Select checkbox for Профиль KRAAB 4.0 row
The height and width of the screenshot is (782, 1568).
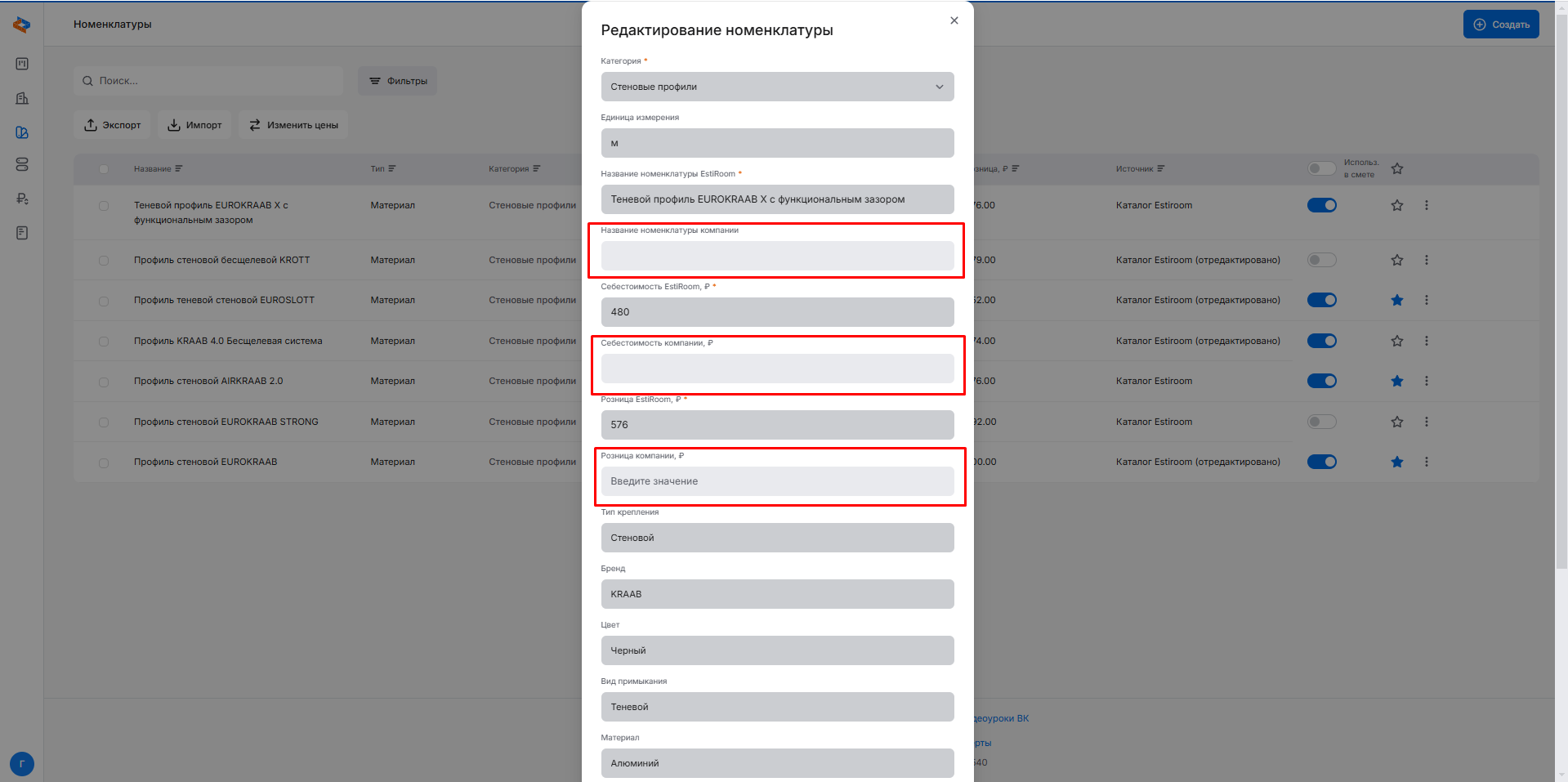point(104,342)
